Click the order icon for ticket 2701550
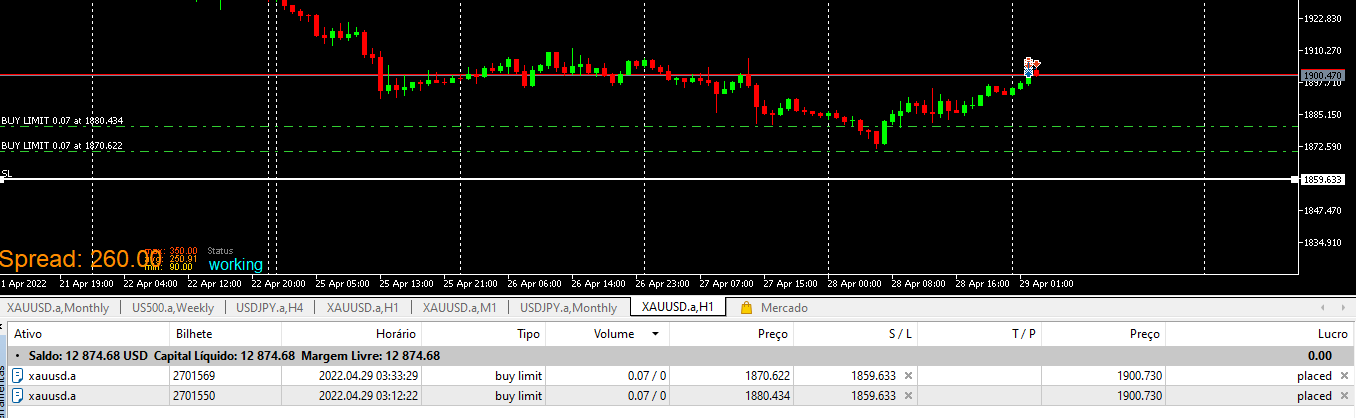Screen dimensions: 1356x418 pyautogui.click(x=17, y=396)
